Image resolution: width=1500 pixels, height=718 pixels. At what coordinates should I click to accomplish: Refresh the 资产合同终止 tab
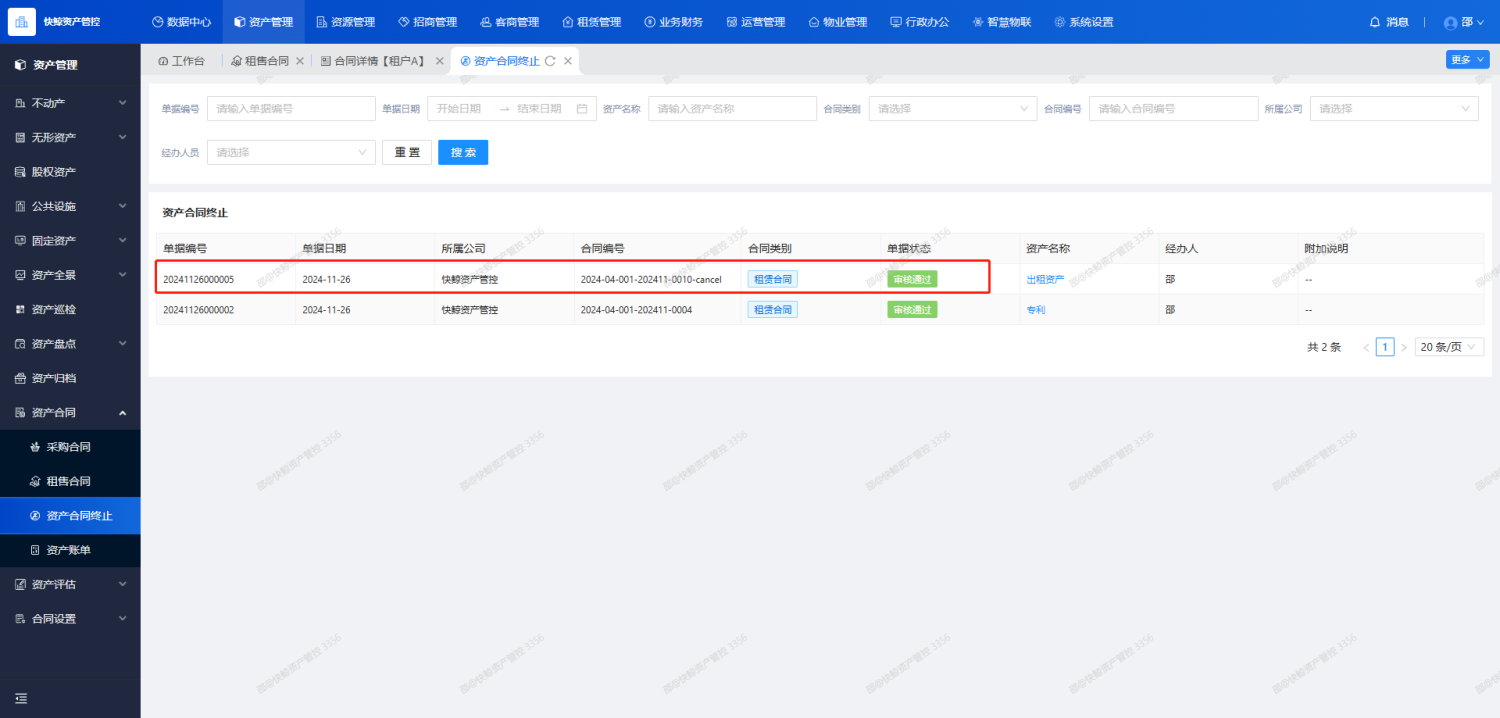point(550,61)
